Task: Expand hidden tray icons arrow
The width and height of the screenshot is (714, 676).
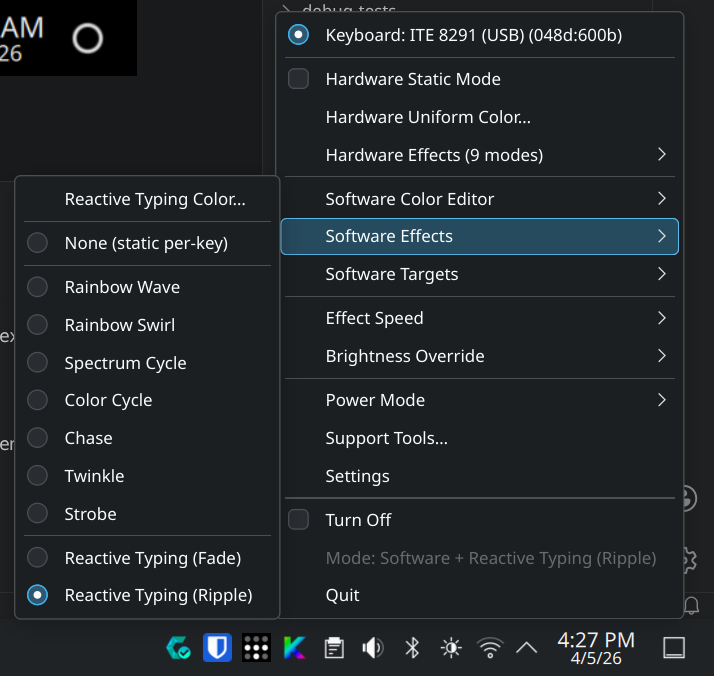Action: 527,648
